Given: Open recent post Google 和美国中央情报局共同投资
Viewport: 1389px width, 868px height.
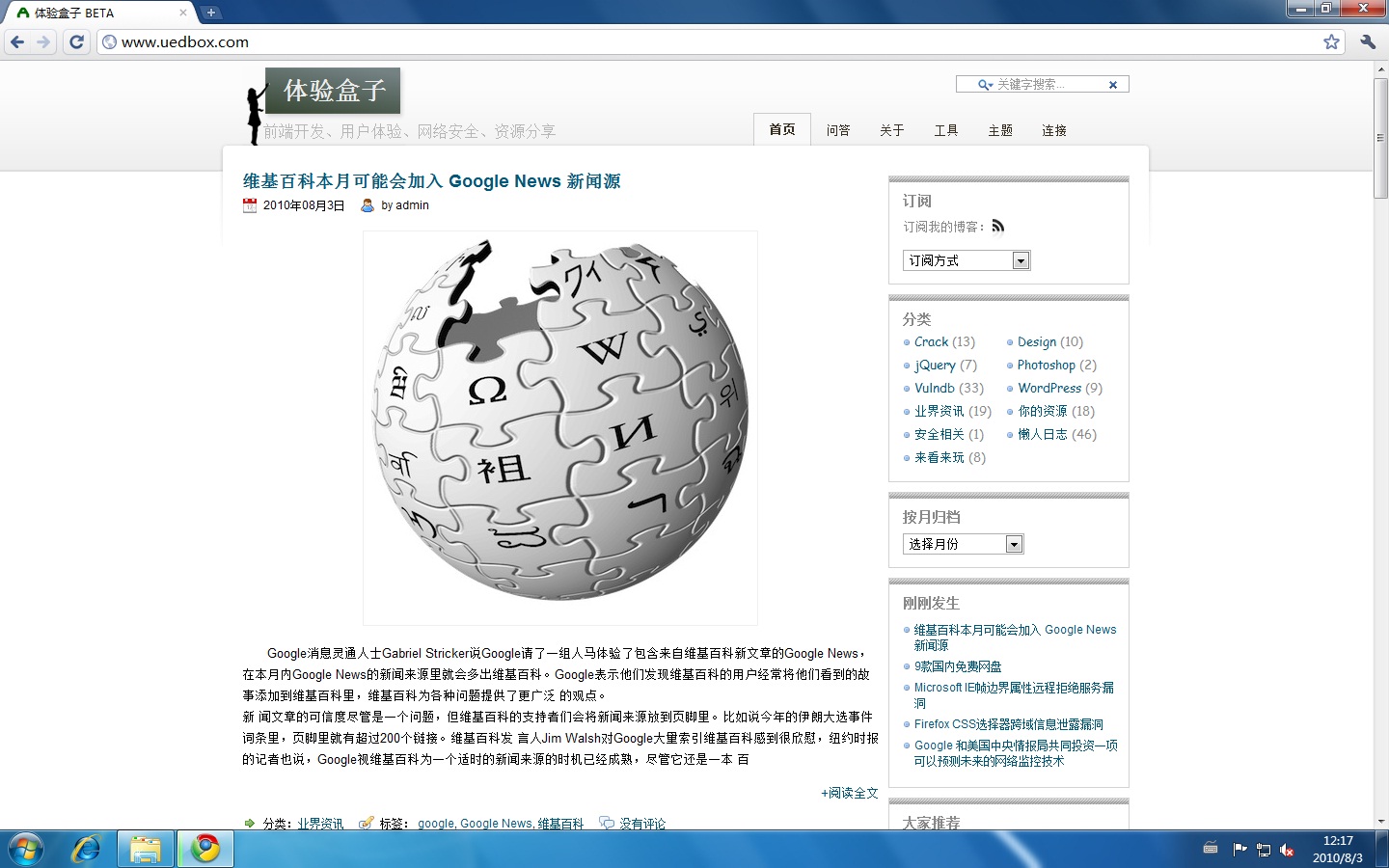Looking at the screenshot, I should pos(1016,753).
